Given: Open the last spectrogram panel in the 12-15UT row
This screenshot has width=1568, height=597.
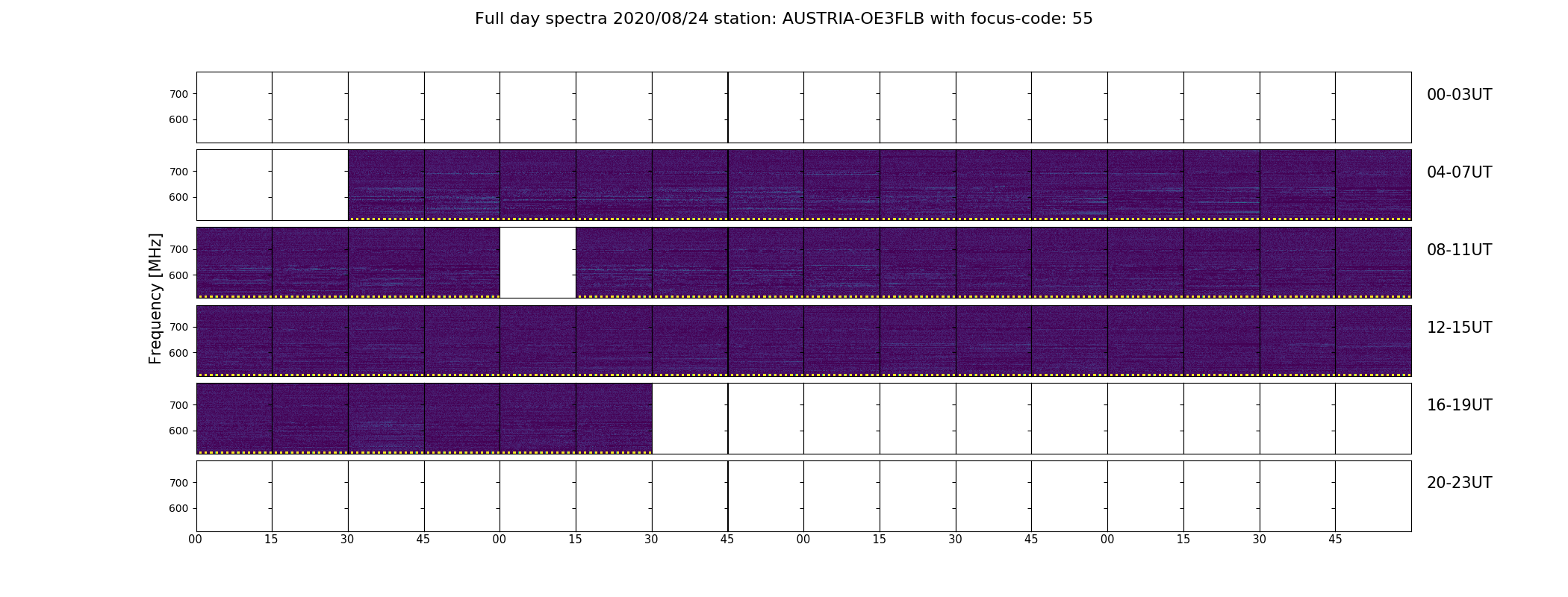Looking at the screenshot, I should pos(1373,340).
